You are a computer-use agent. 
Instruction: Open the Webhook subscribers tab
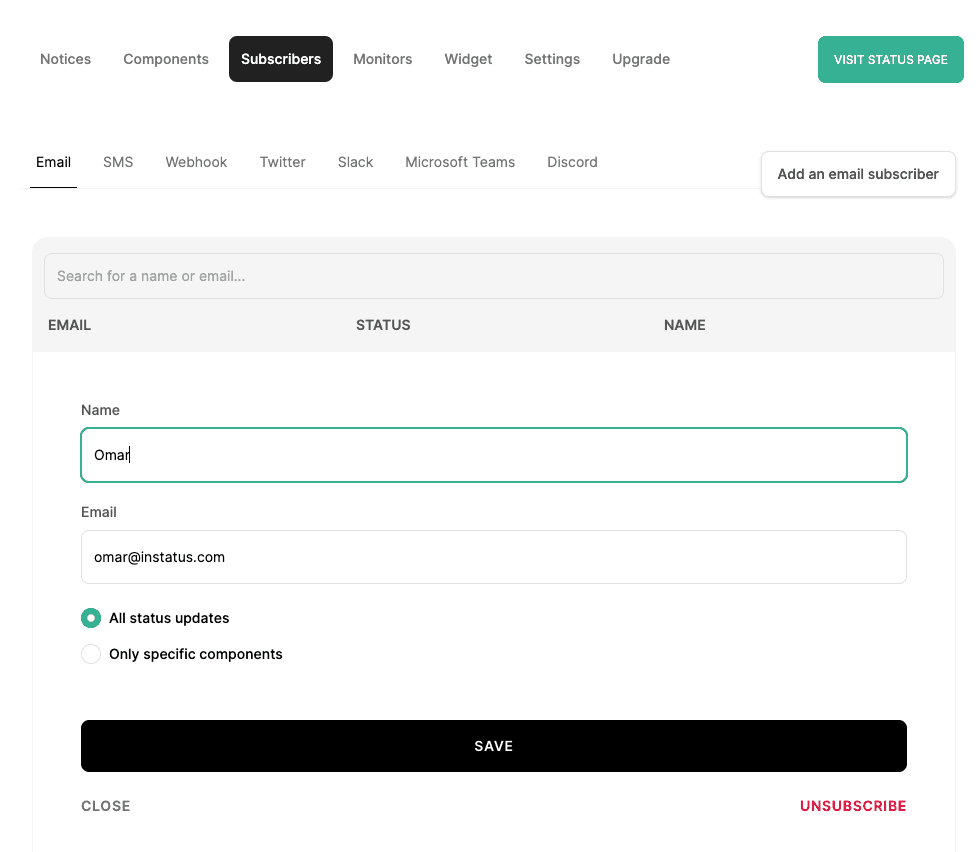pyautogui.click(x=196, y=162)
